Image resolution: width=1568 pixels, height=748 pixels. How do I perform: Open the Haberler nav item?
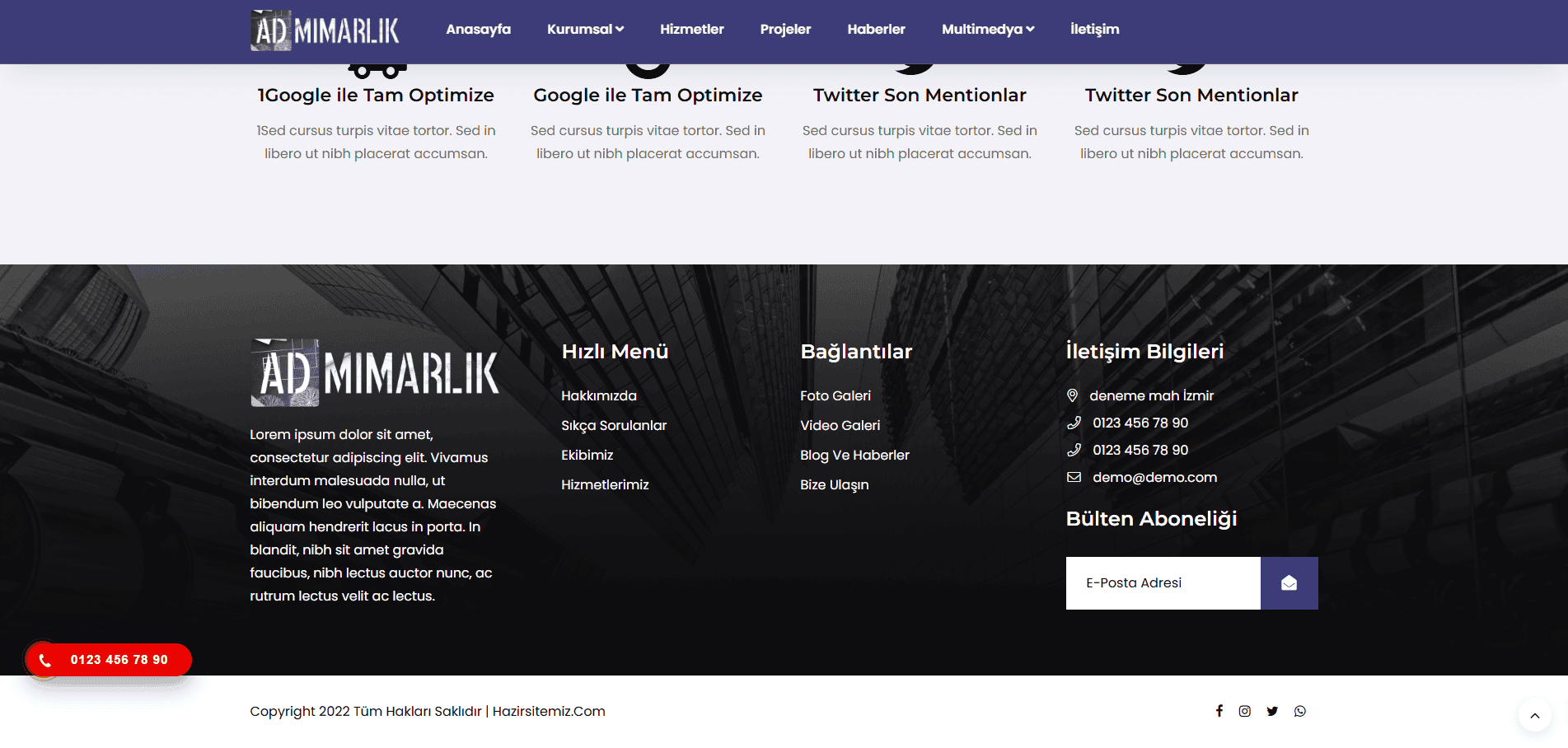876,29
